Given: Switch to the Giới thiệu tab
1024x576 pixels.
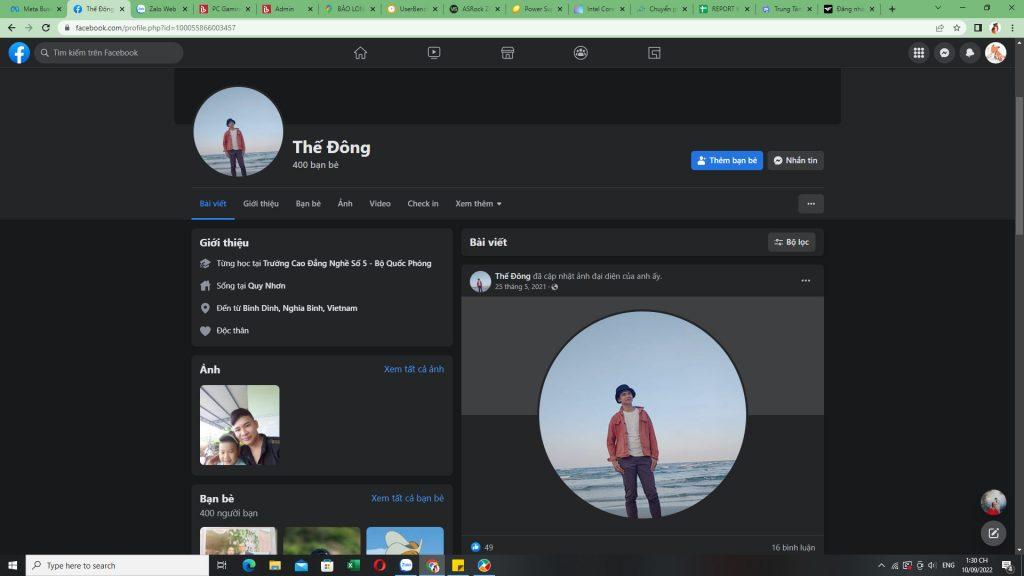Looking at the screenshot, I should [261, 204].
